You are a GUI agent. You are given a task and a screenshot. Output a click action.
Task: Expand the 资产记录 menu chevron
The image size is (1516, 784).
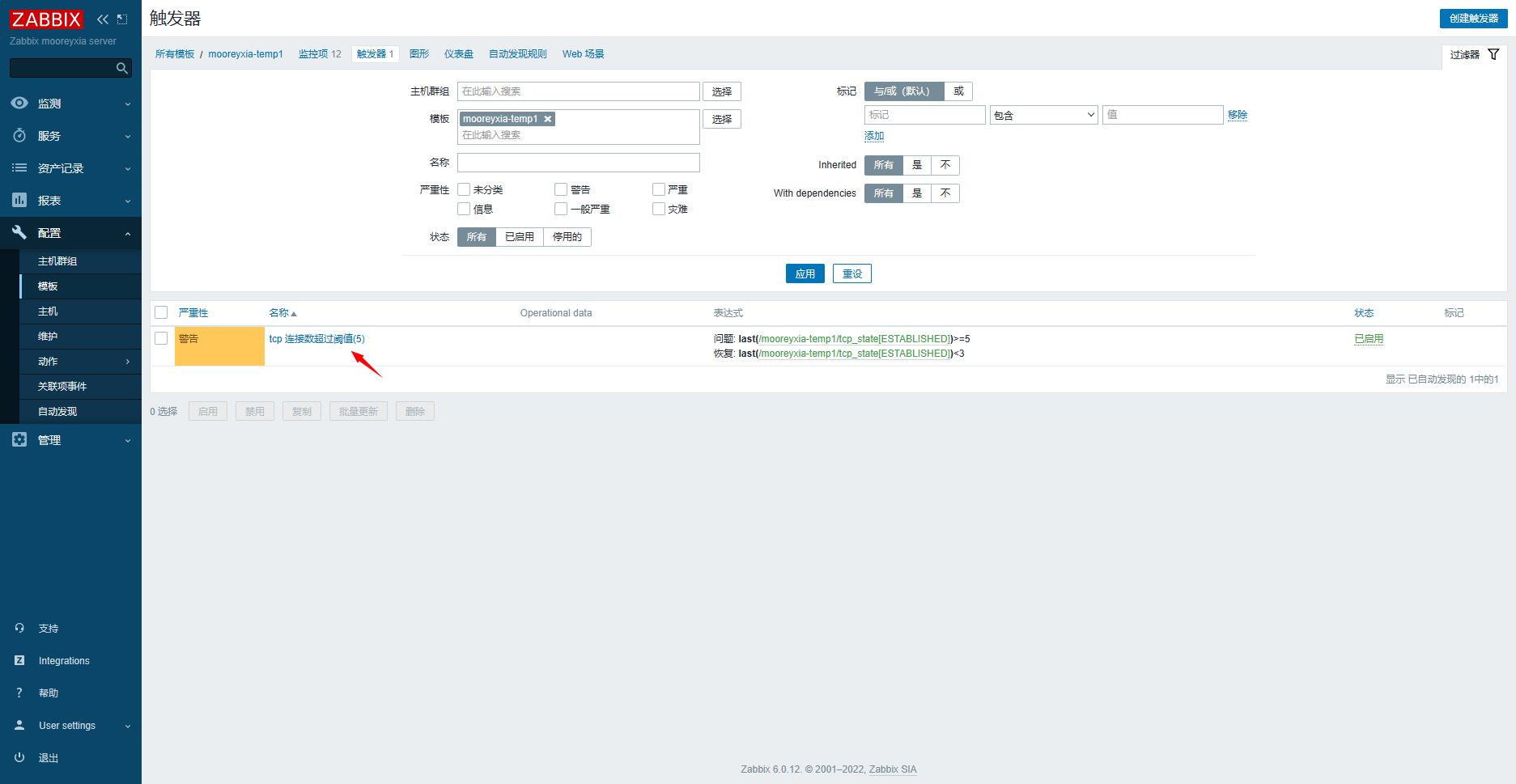[x=128, y=169]
